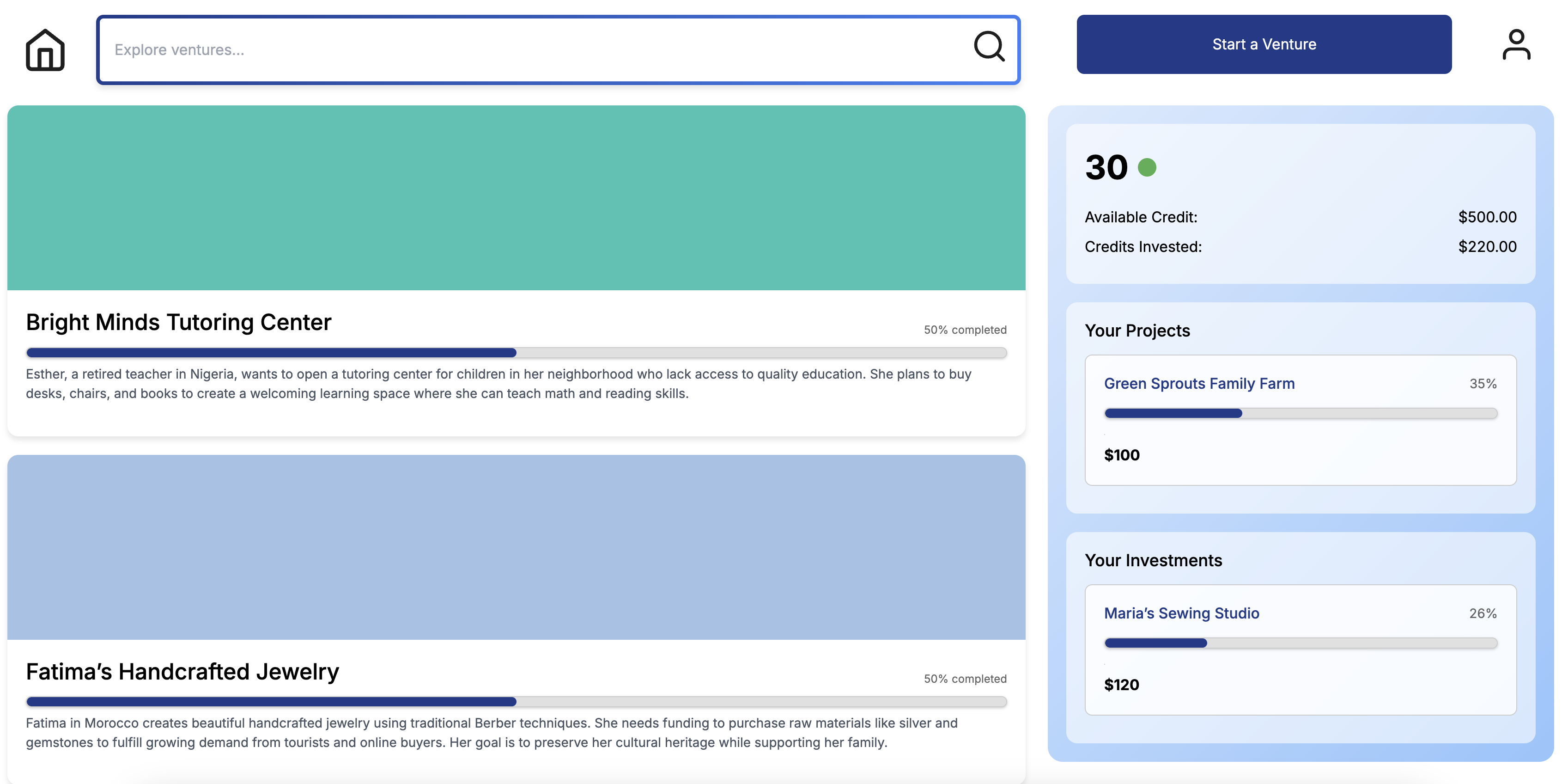Click the $100 project amount
The height and width of the screenshot is (784, 1568).
(x=1121, y=455)
